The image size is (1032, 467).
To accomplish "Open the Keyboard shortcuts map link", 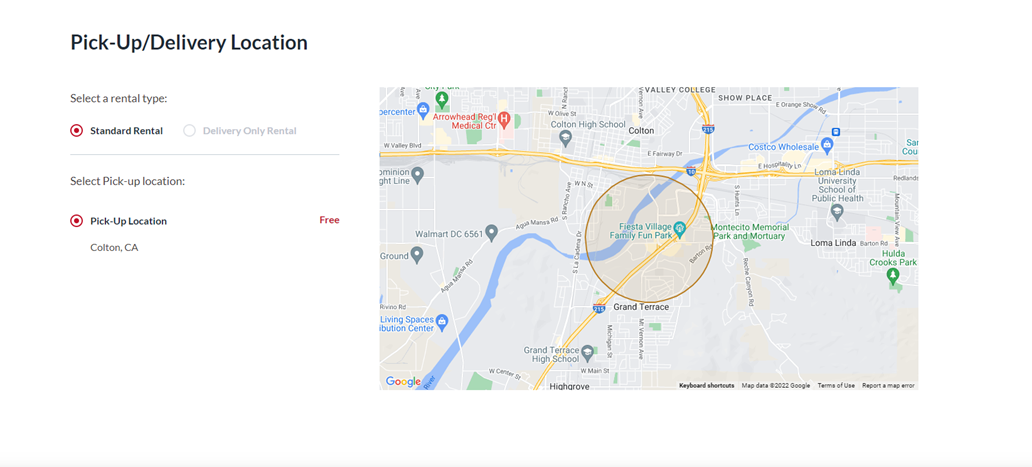I will (706, 385).
